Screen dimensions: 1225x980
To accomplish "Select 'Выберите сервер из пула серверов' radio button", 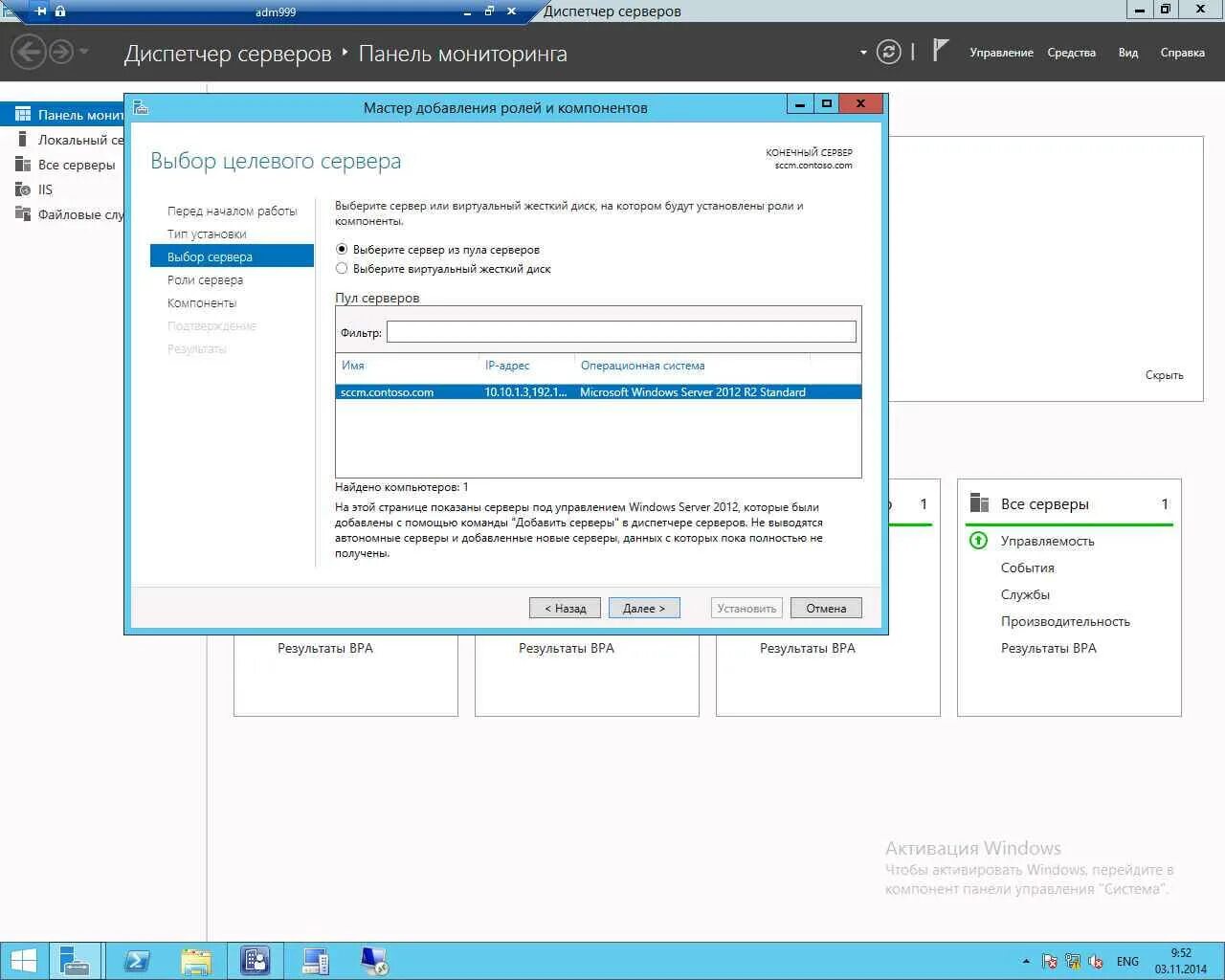I will point(342,249).
